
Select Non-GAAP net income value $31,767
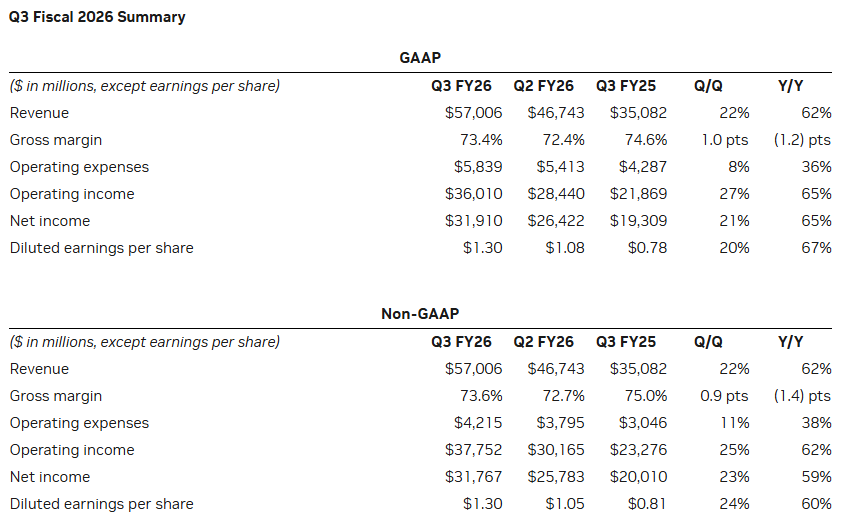tap(474, 477)
